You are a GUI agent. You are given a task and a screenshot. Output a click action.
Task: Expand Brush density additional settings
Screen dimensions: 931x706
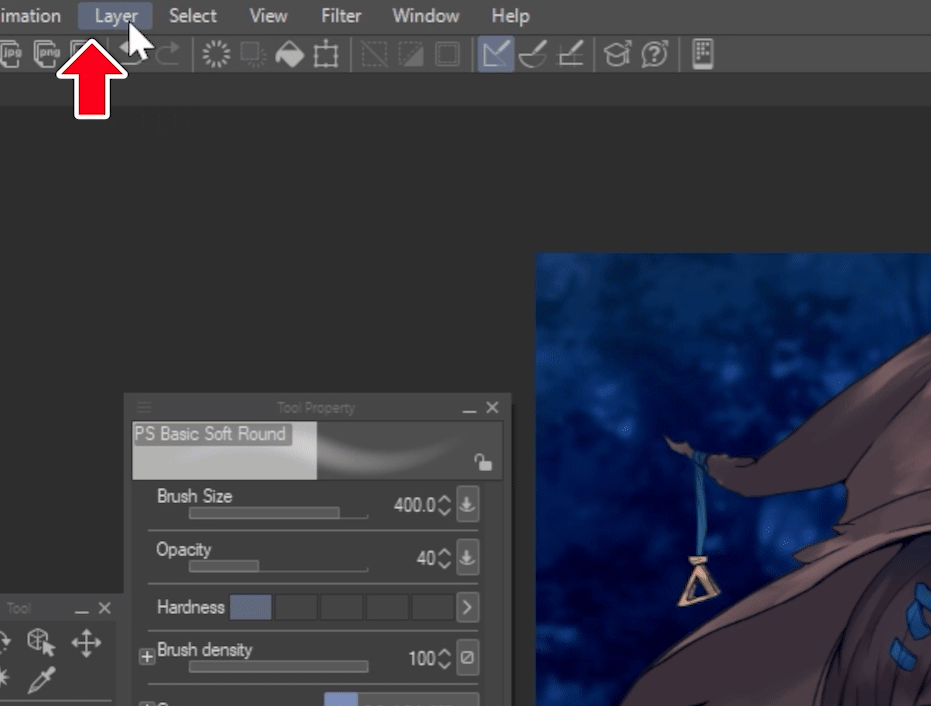click(147, 657)
